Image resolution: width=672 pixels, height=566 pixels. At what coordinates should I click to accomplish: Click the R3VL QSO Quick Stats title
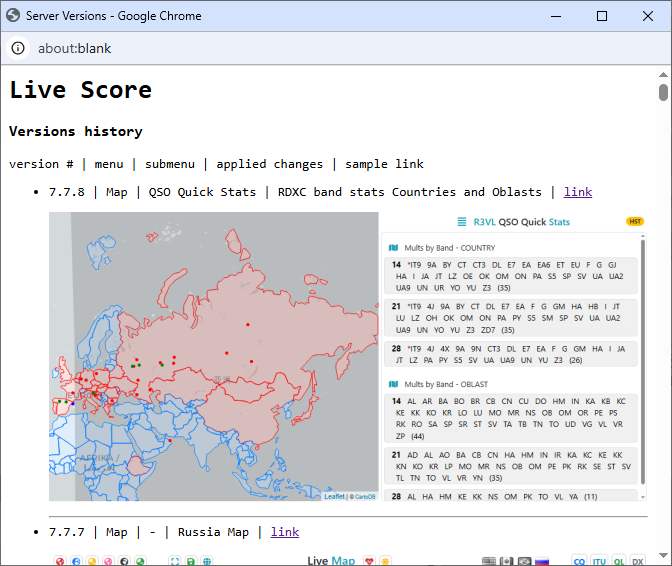(522, 222)
